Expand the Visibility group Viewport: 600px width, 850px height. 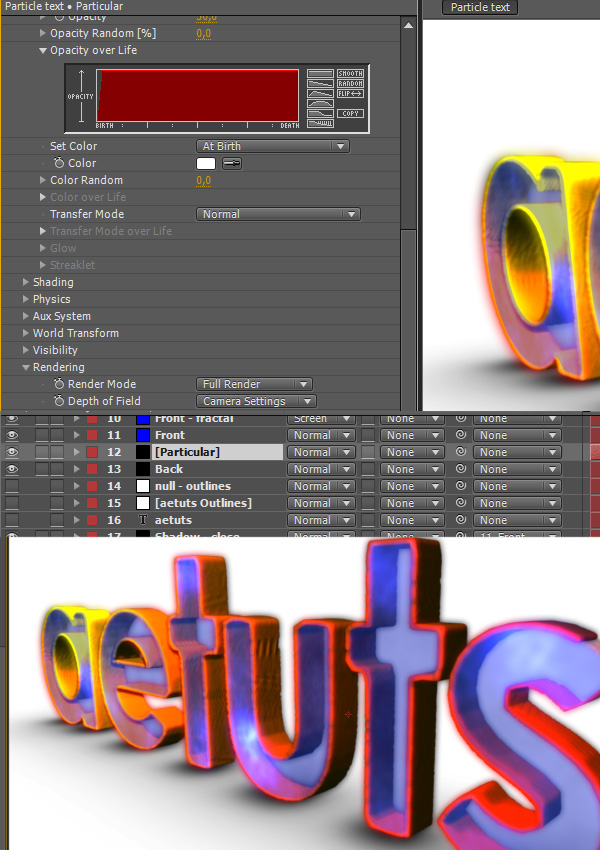point(25,350)
